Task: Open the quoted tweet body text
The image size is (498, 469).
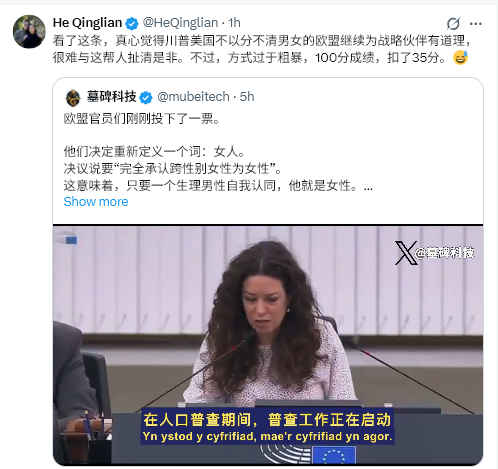Action: coord(218,152)
